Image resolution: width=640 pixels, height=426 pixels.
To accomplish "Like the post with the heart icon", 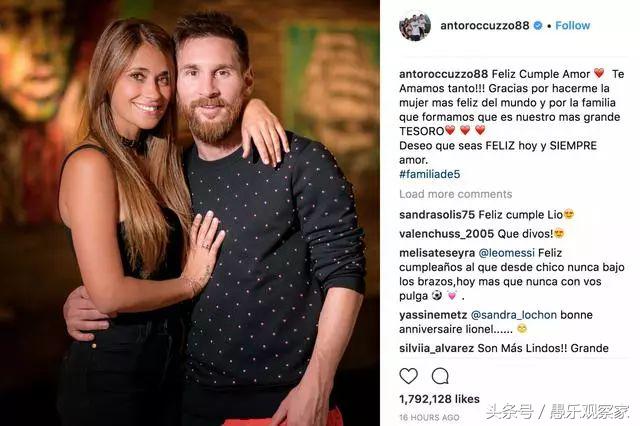I will [408, 375].
